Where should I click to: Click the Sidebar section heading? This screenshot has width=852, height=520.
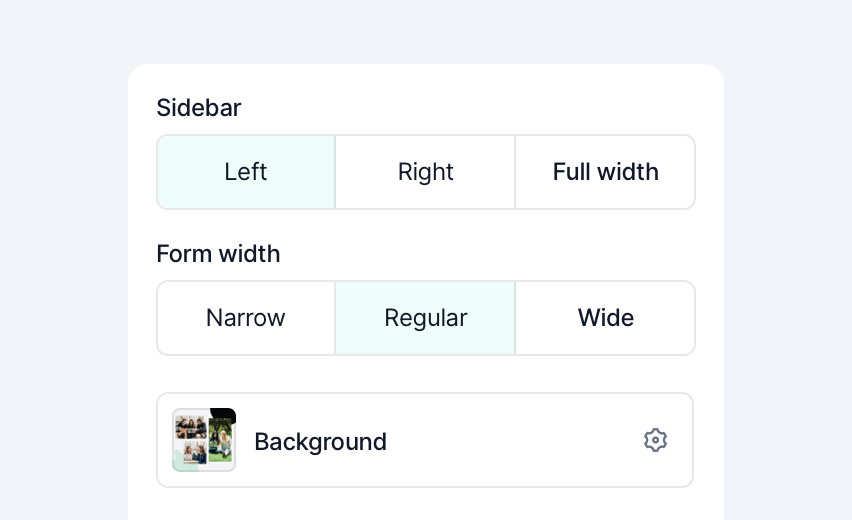point(199,108)
